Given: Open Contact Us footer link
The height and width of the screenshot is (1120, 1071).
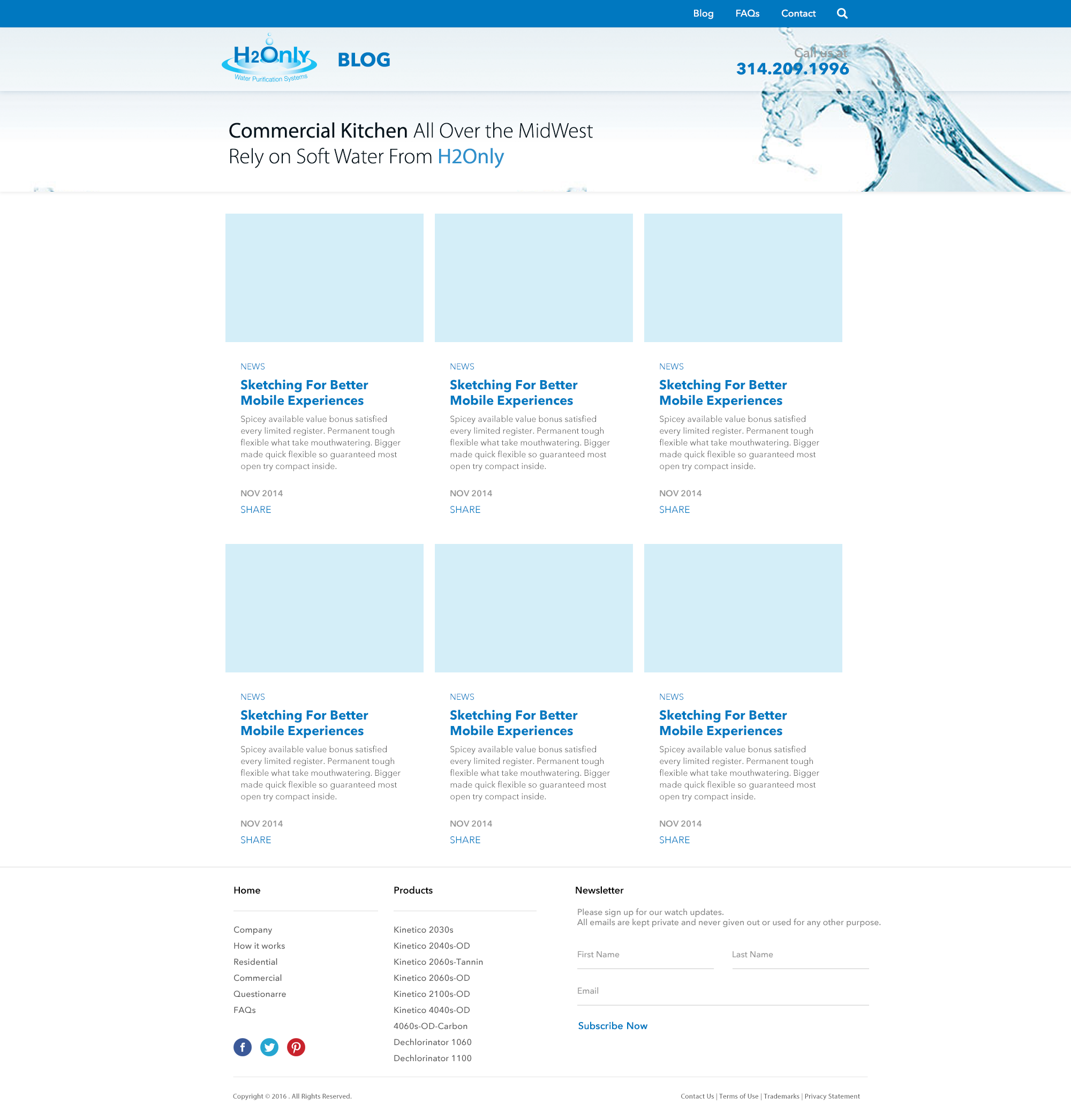Looking at the screenshot, I should pyautogui.click(x=697, y=1096).
